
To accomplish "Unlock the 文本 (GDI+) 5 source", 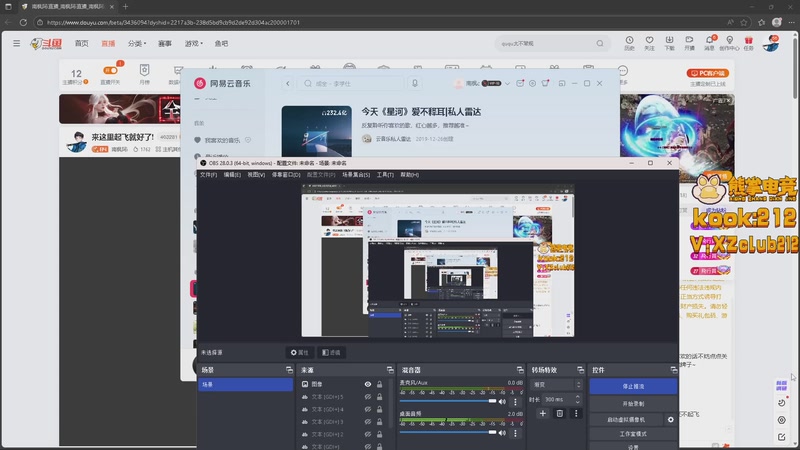I will point(380,397).
